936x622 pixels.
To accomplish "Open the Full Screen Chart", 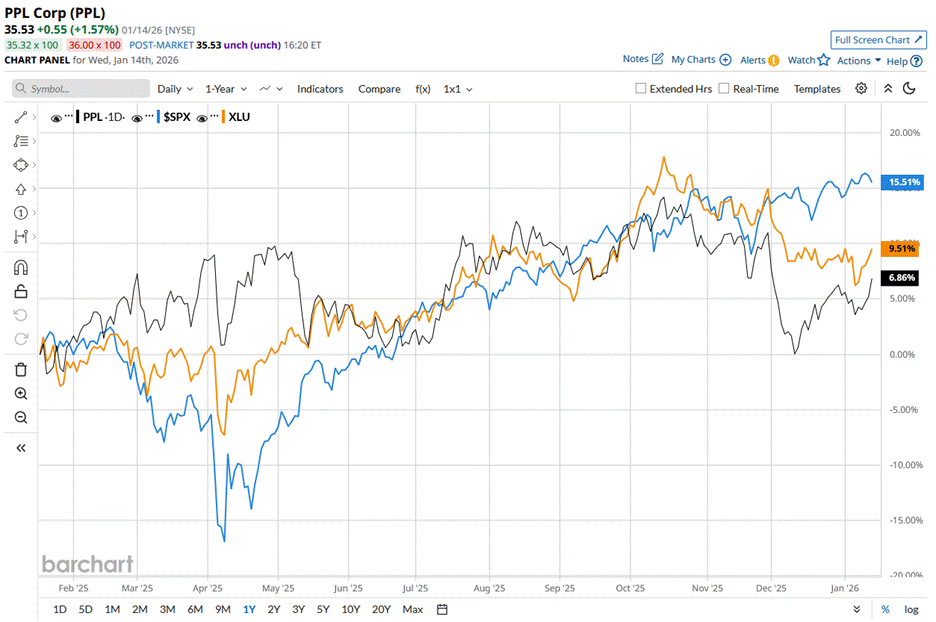I will 878,40.
